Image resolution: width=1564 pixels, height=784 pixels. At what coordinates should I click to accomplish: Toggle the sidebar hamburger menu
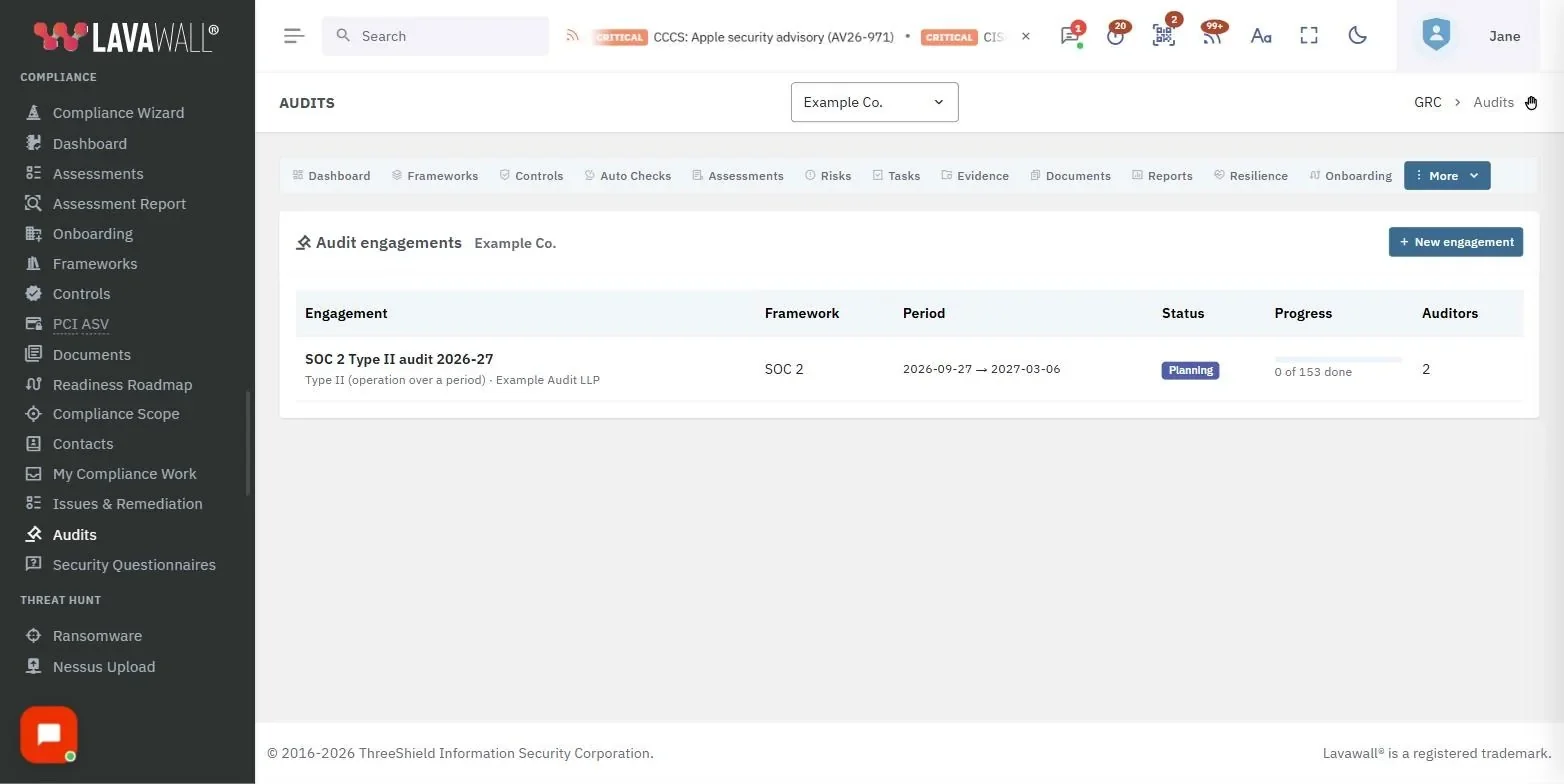[293, 36]
